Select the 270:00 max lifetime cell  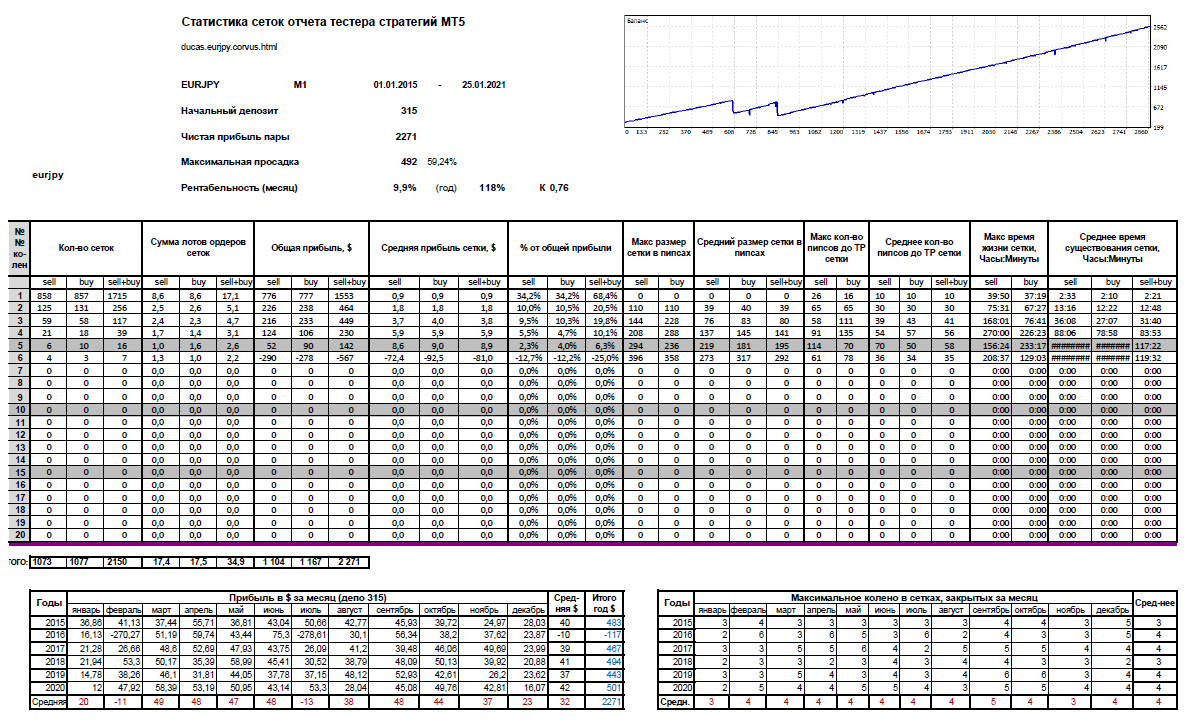click(991, 333)
